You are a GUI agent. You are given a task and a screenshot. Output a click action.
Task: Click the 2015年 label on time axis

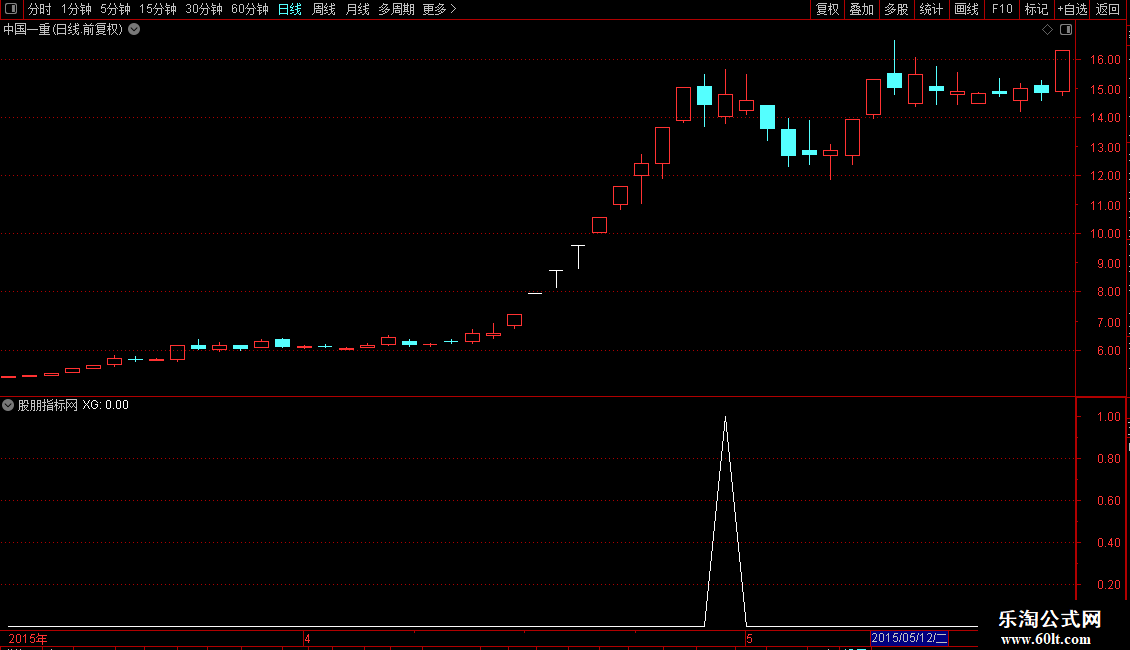[28, 638]
